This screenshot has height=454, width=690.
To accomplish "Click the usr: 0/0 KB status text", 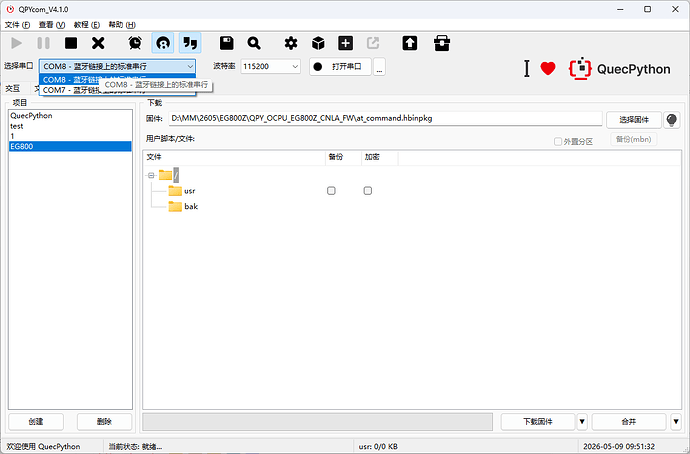I will tap(378, 447).
